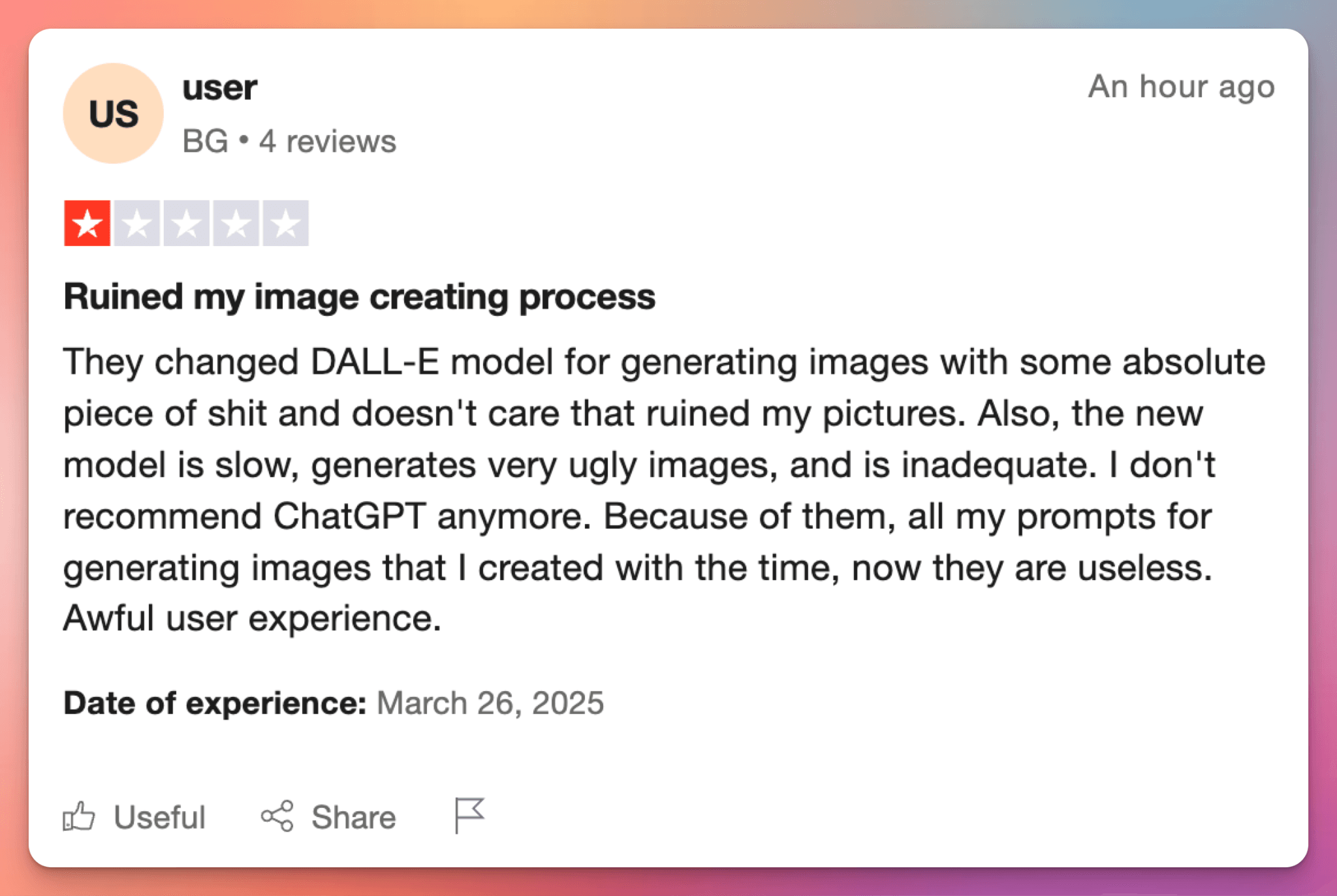
Task: Open the "US" profile avatar
Action: click(113, 114)
